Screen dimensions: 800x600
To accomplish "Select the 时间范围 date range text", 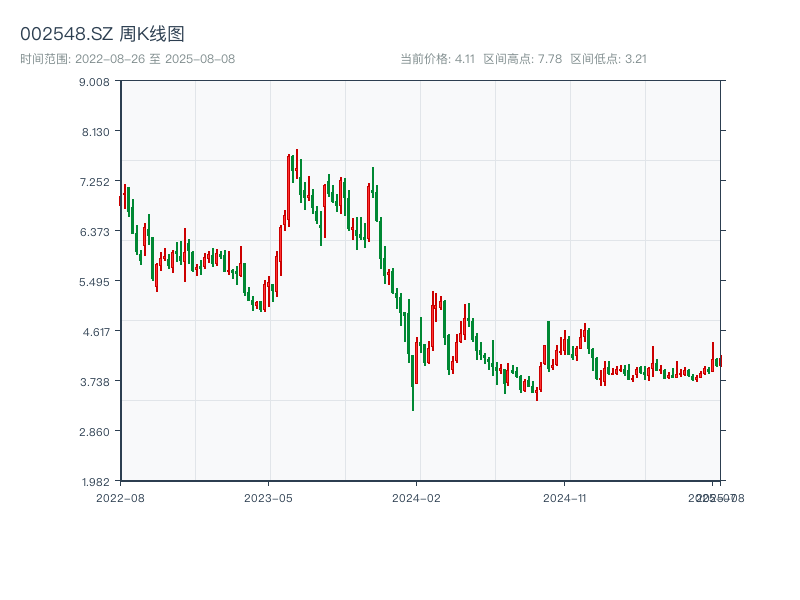I will tap(127, 59).
